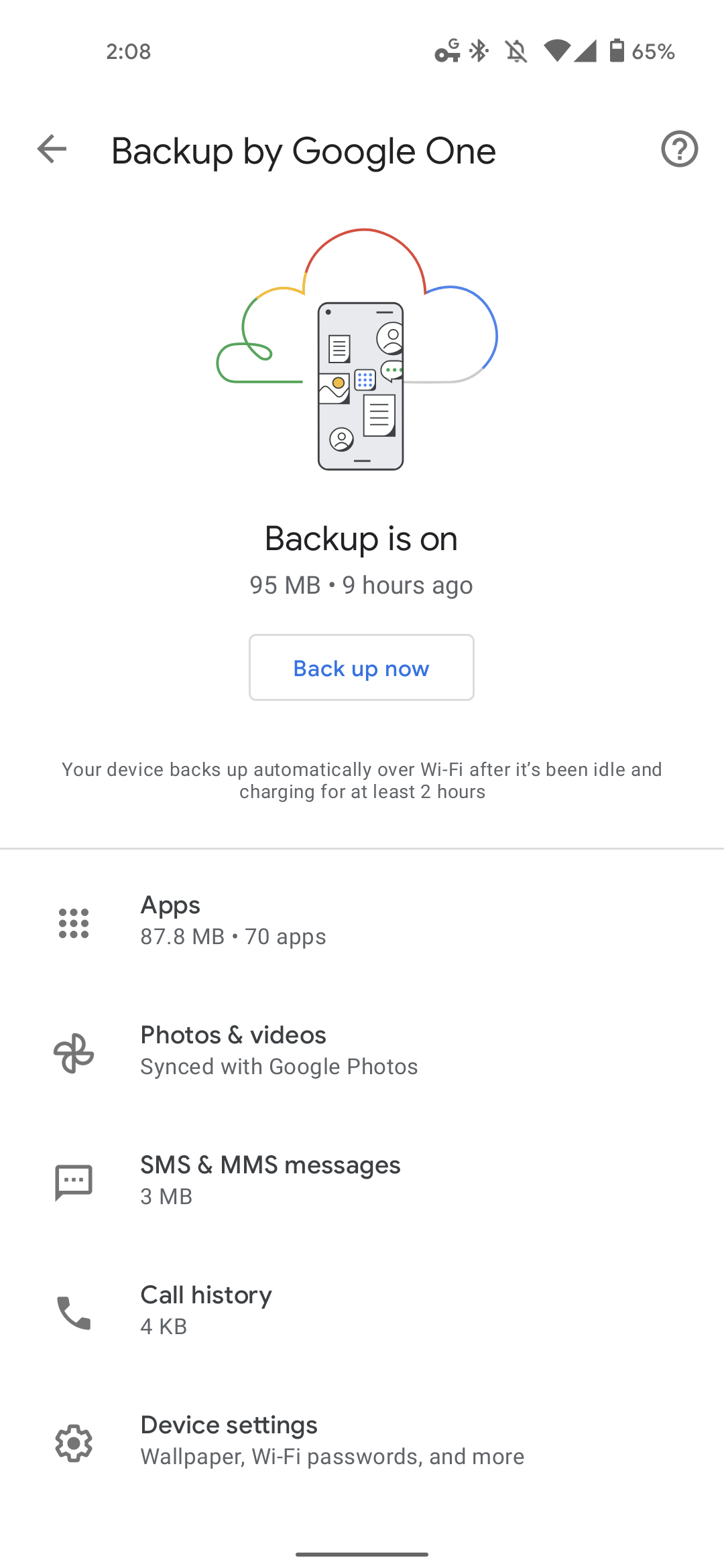Tap the Apps grid icon

[x=74, y=923]
